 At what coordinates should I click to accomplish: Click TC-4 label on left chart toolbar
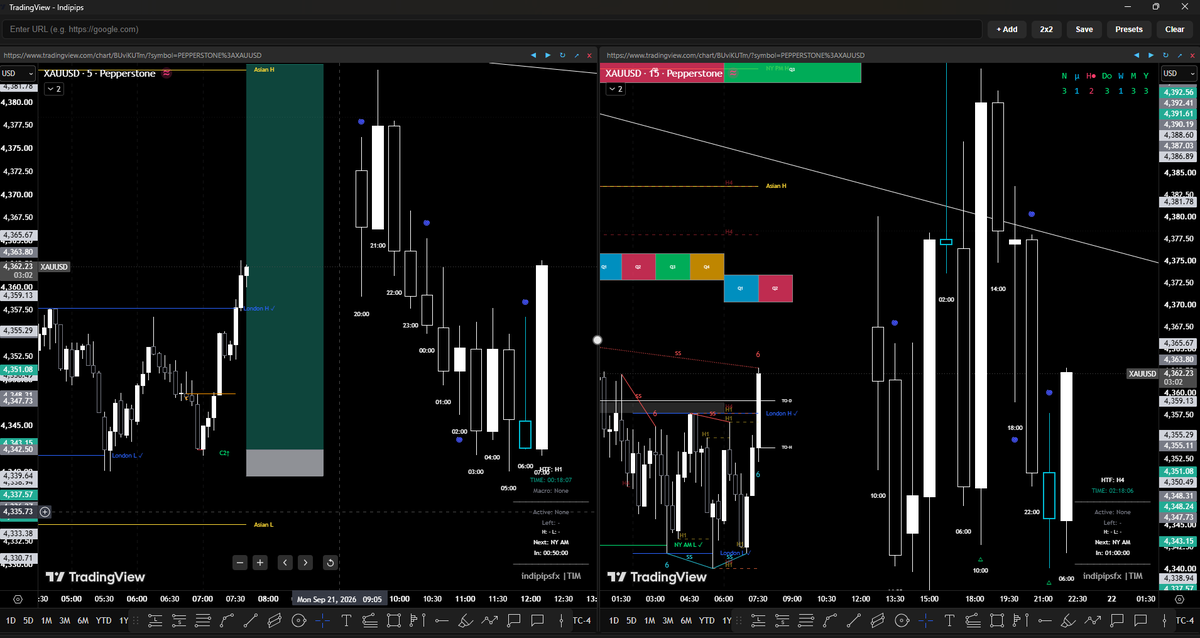pos(582,621)
